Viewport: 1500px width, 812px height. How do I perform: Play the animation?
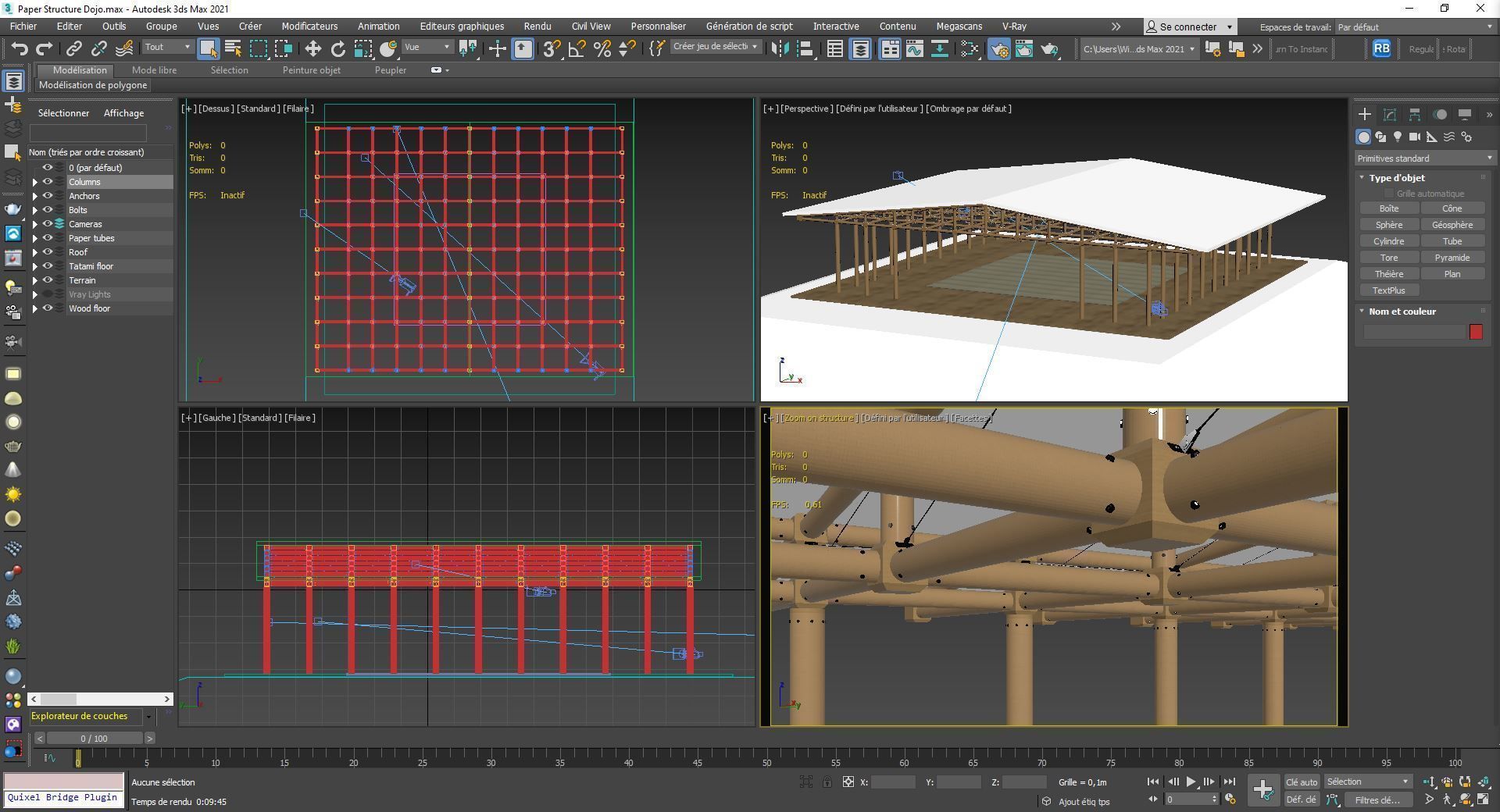[1191, 782]
